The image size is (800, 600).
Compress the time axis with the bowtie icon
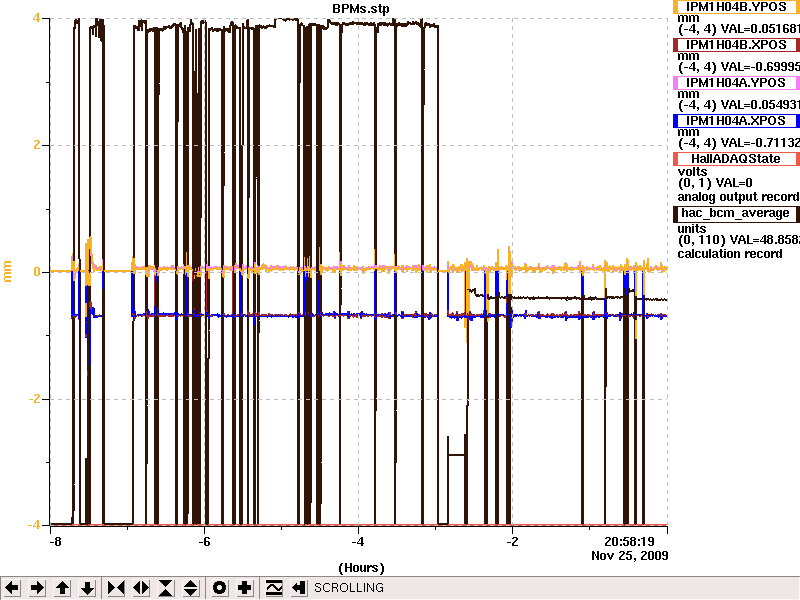pyautogui.click(x=116, y=588)
